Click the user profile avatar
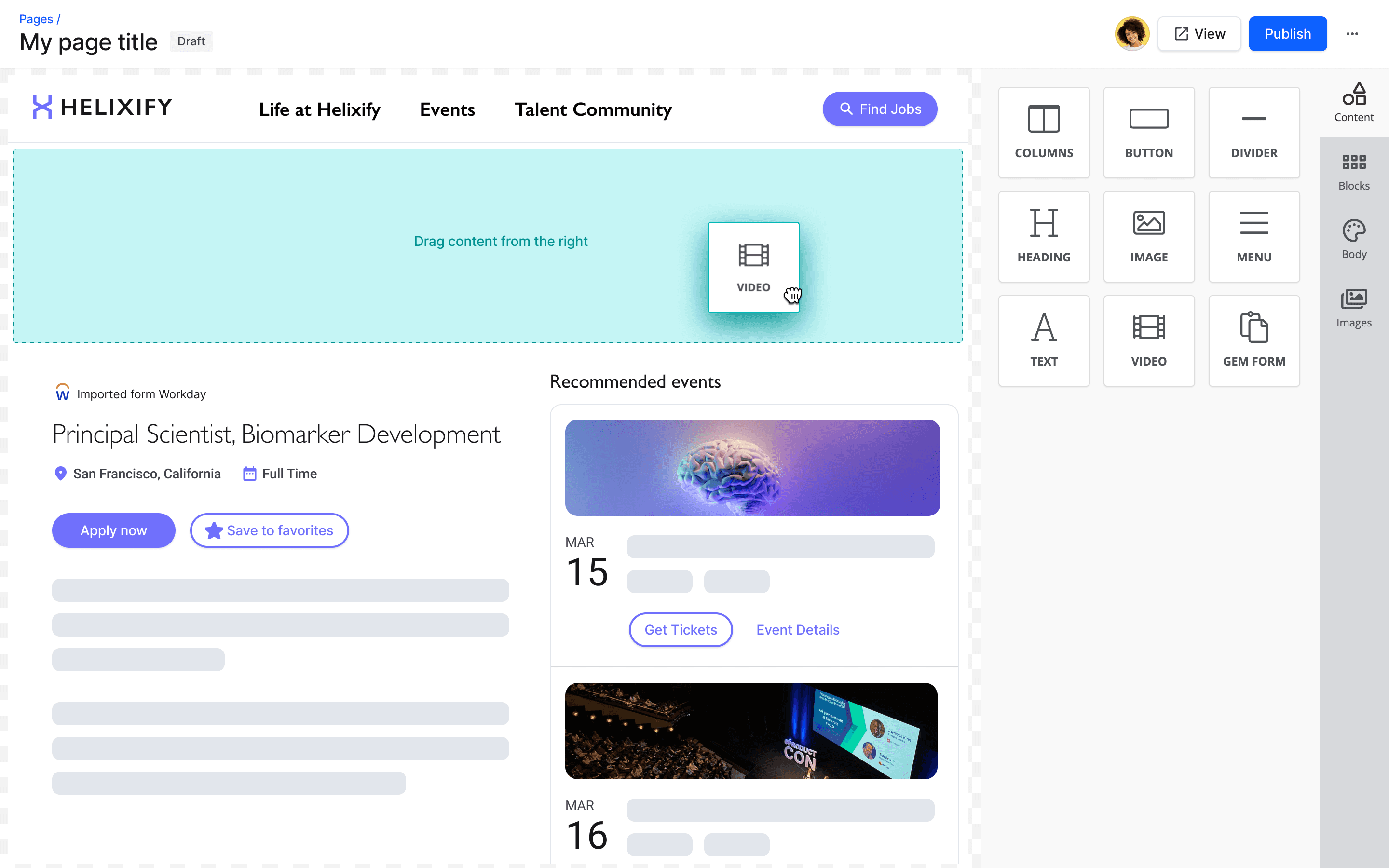 click(1132, 34)
